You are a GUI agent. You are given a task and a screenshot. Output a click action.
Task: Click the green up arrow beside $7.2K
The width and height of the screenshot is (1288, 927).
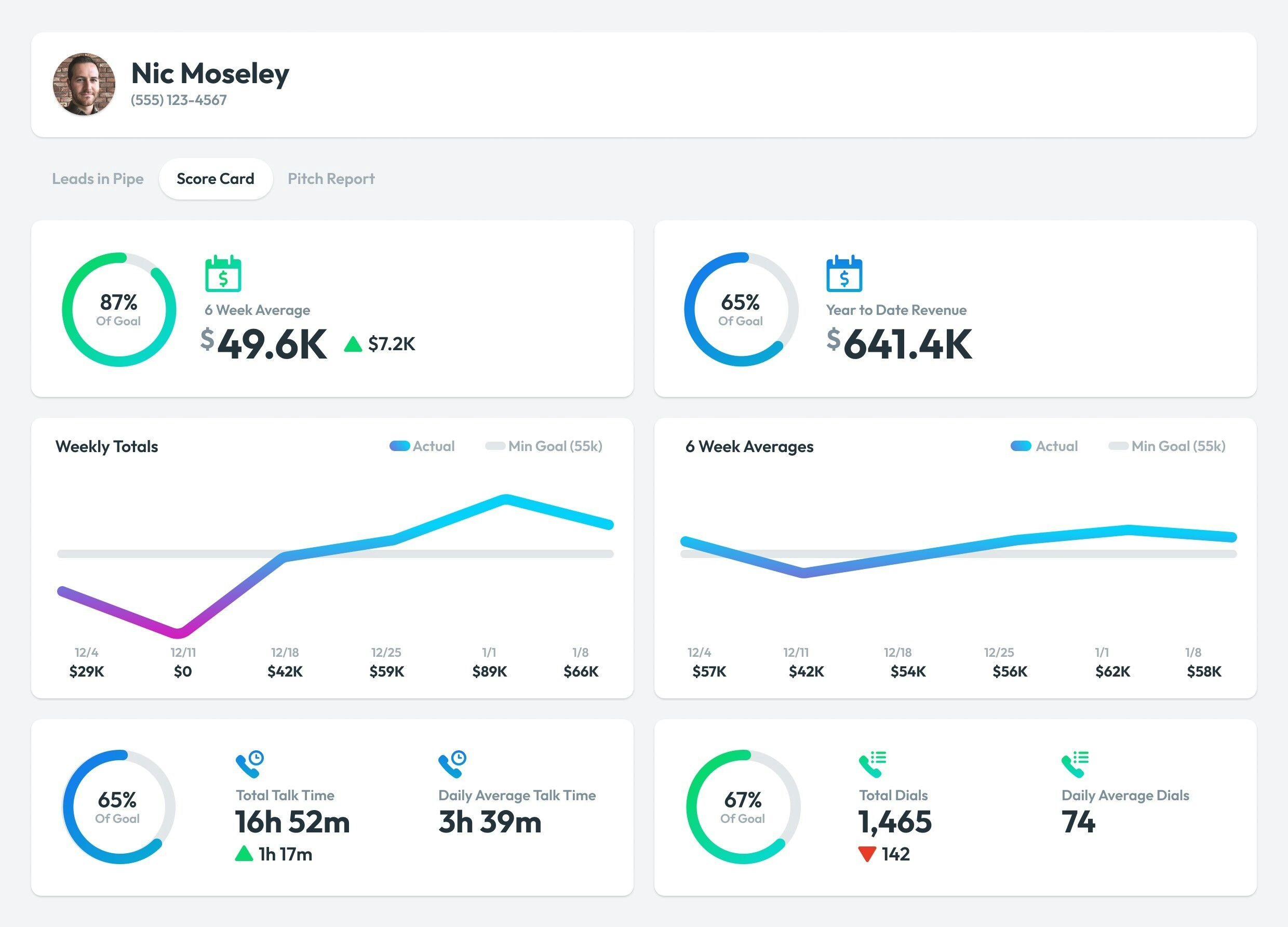[353, 344]
